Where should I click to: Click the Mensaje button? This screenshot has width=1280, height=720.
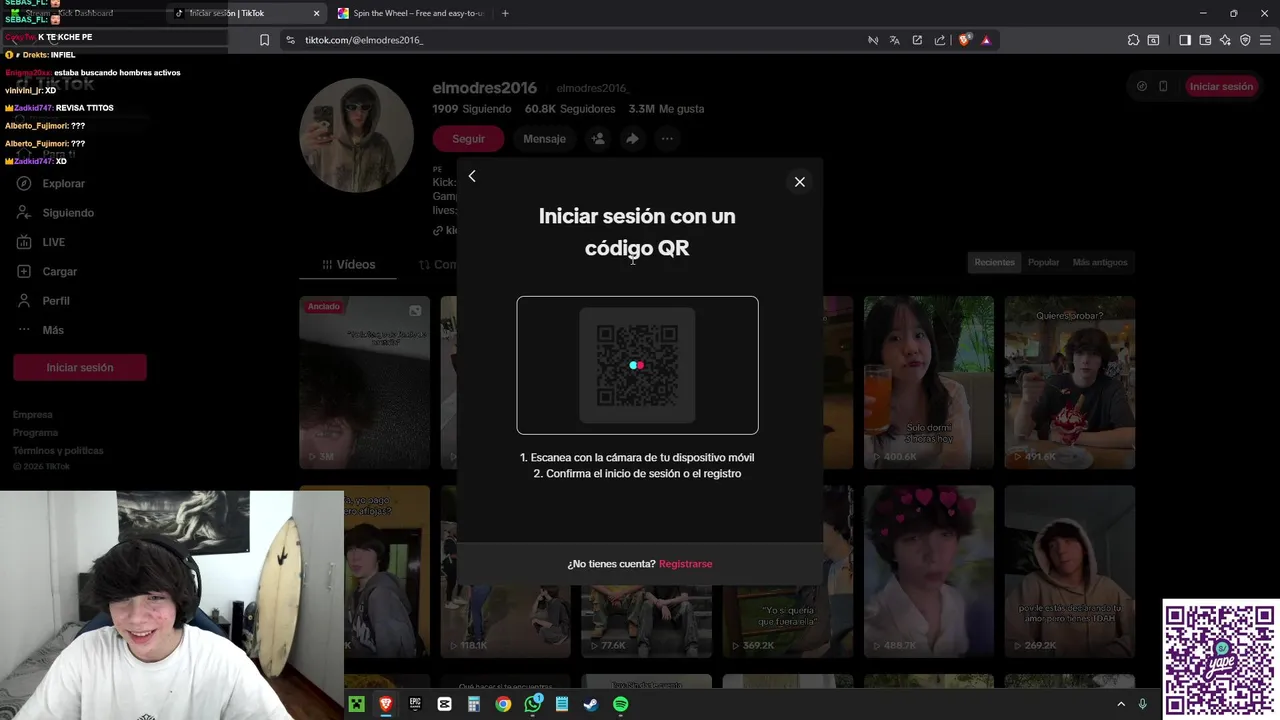click(x=544, y=139)
